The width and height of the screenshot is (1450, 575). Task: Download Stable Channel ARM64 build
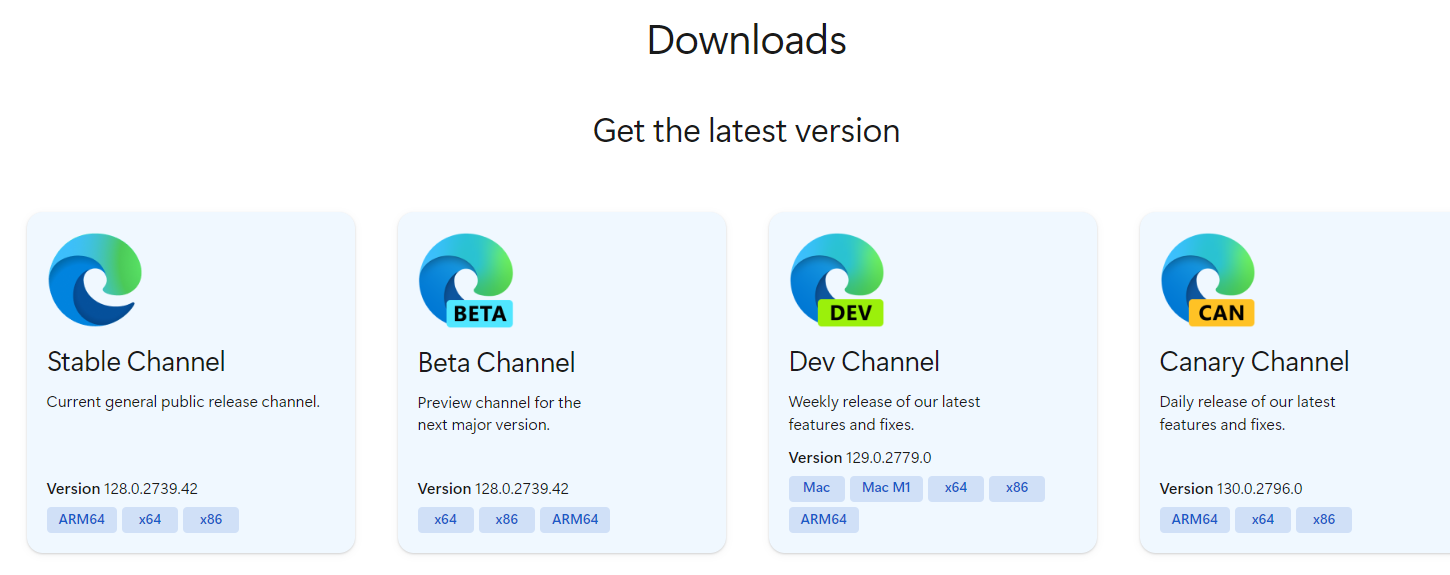point(82,520)
